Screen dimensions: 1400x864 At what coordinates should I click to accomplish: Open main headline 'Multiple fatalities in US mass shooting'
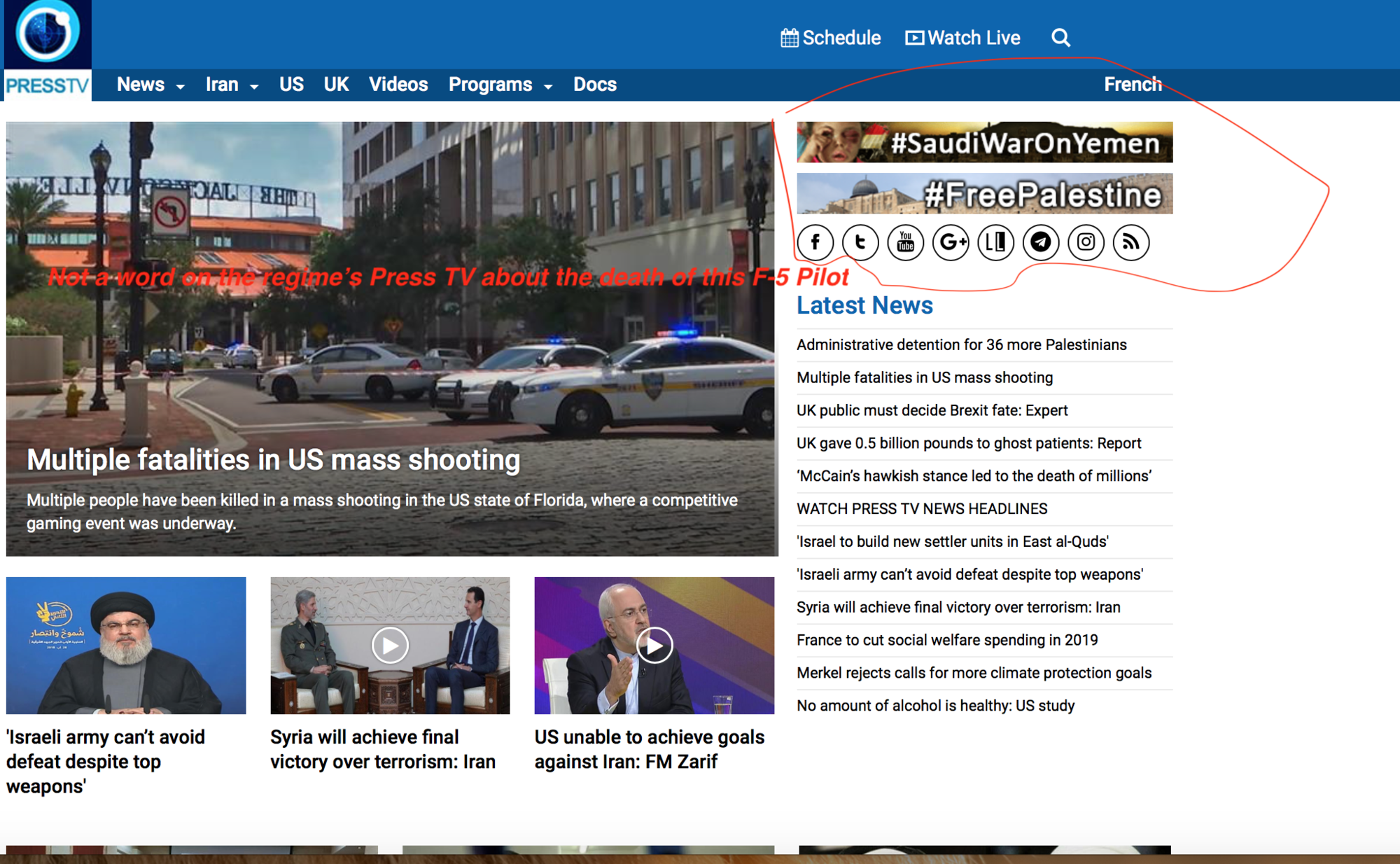[x=273, y=460]
